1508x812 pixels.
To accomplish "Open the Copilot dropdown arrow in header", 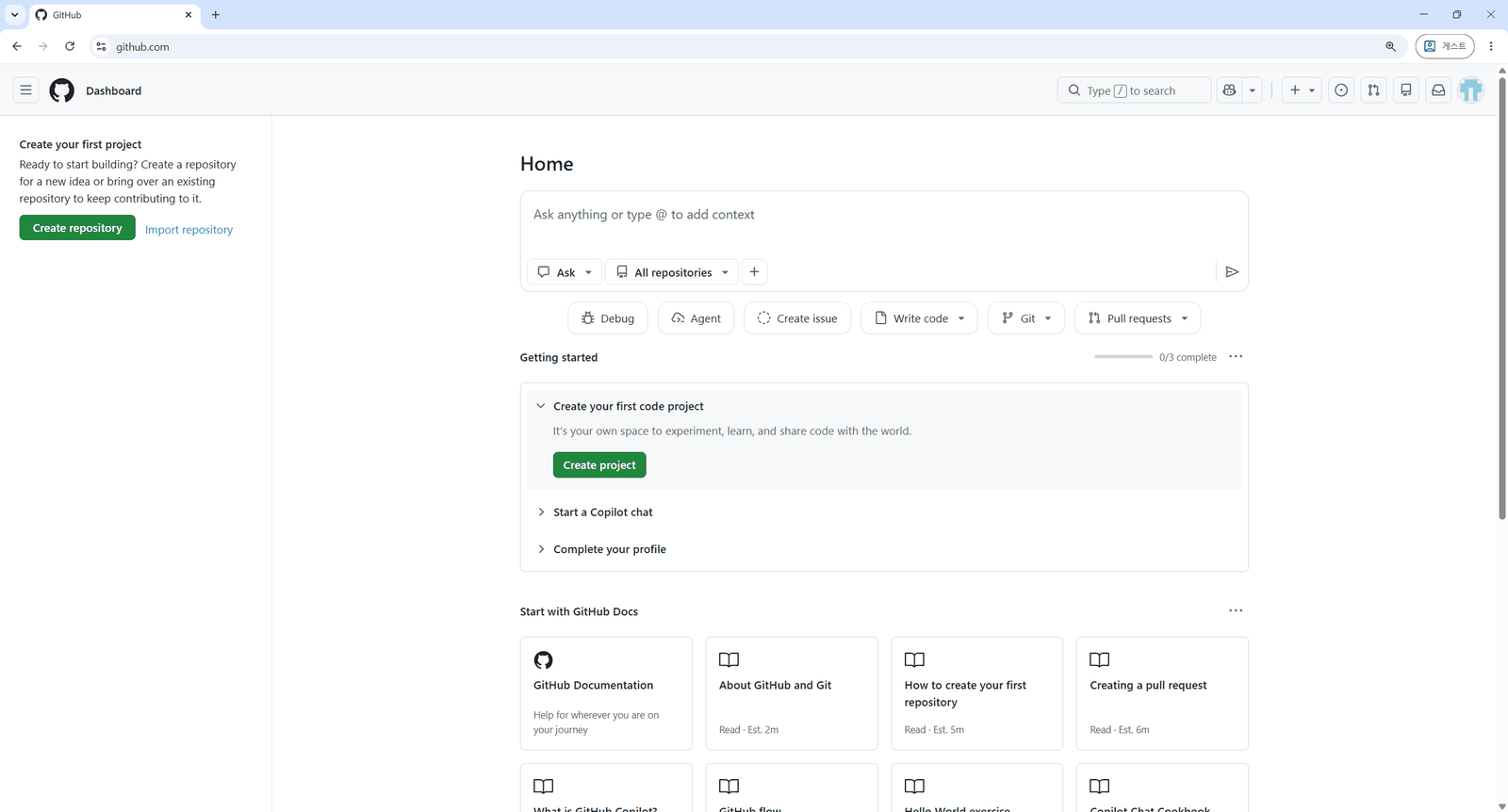I will coord(1252,90).
